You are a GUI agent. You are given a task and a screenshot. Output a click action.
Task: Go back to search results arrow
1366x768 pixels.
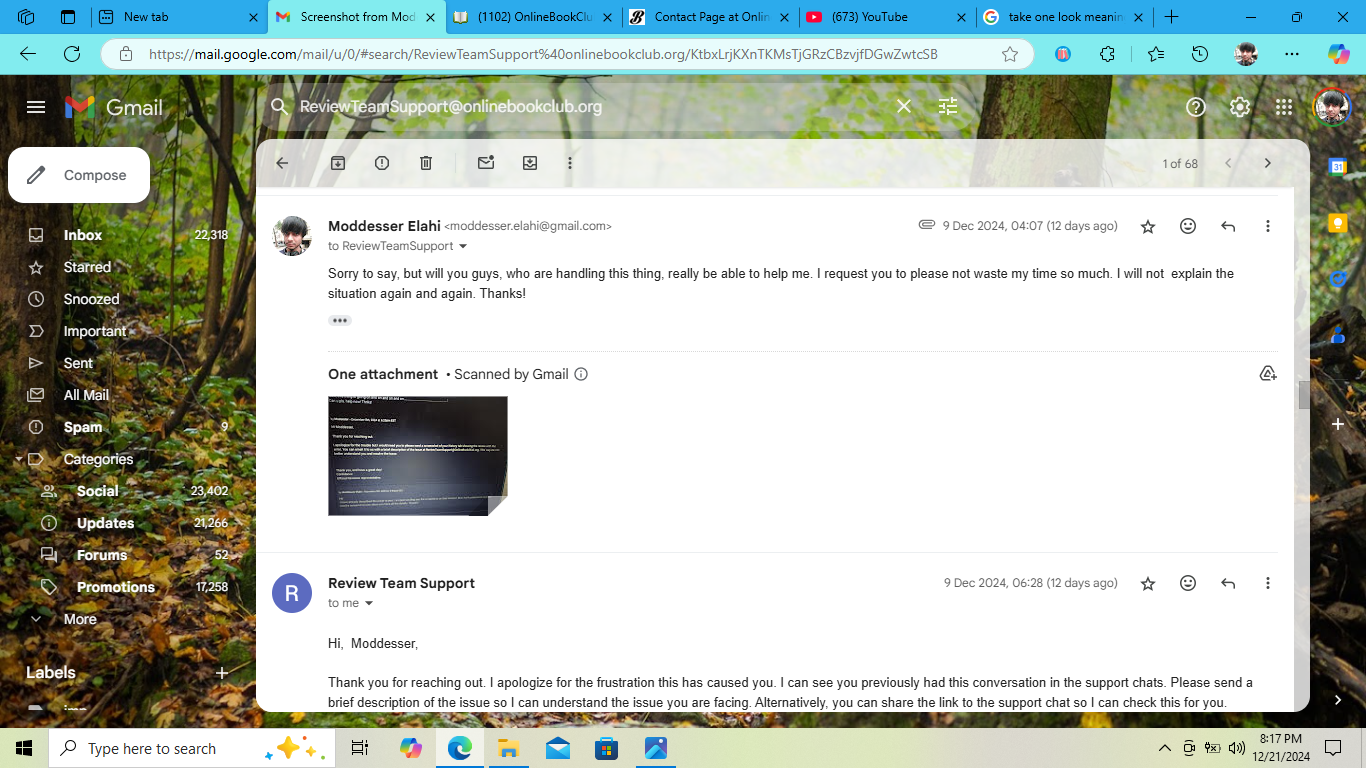pyautogui.click(x=282, y=163)
